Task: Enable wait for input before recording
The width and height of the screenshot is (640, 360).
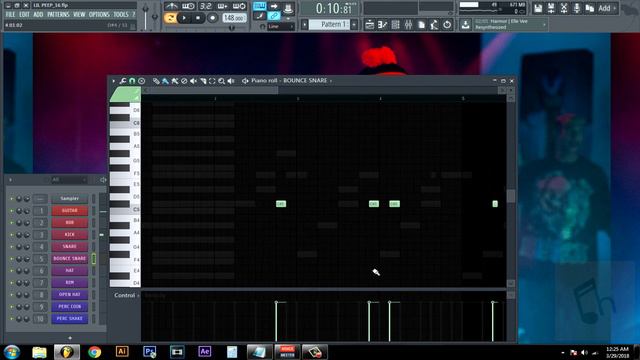Action: click(188, 6)
